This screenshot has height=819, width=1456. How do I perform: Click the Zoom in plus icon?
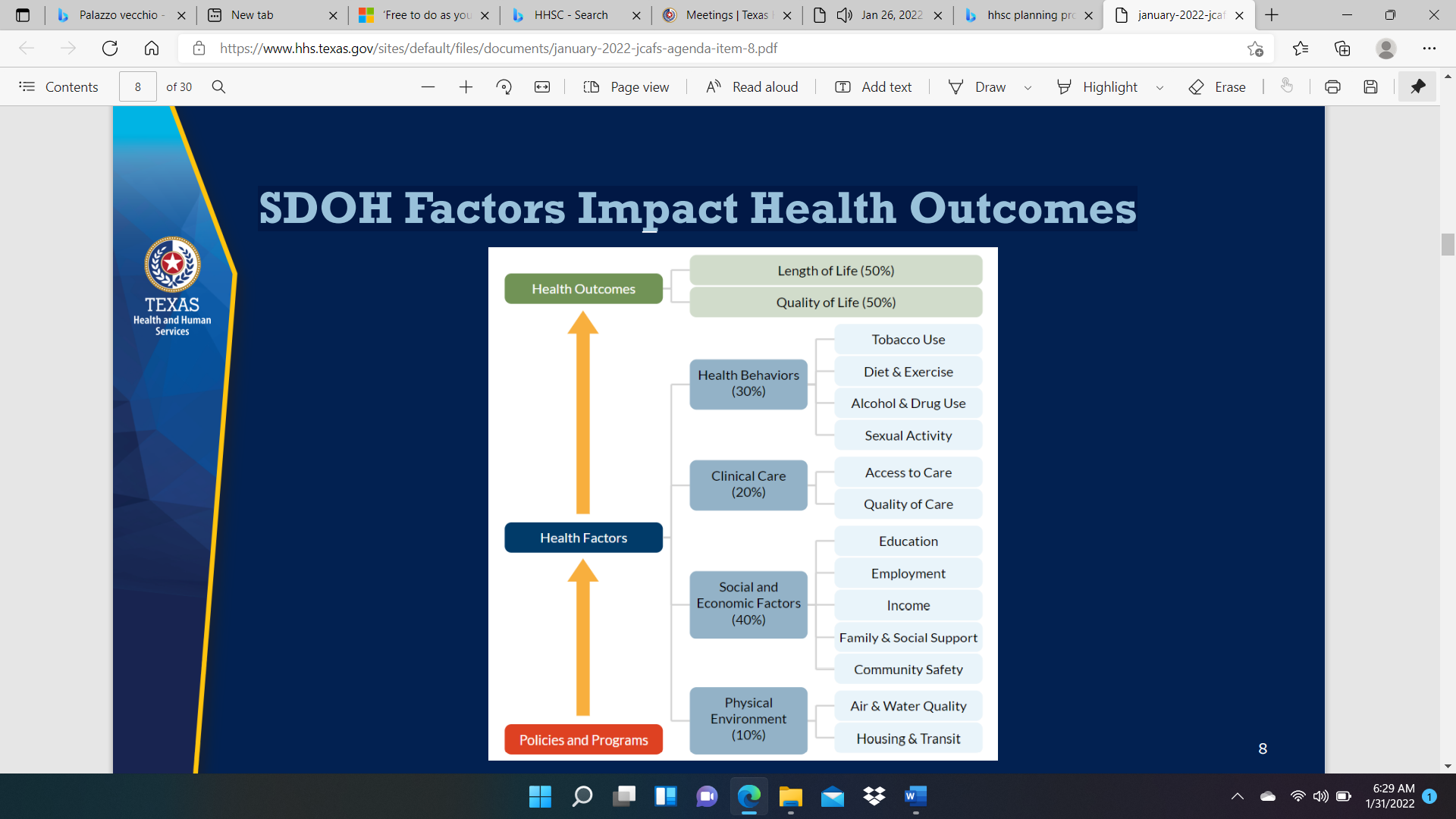tap(466, 87)
